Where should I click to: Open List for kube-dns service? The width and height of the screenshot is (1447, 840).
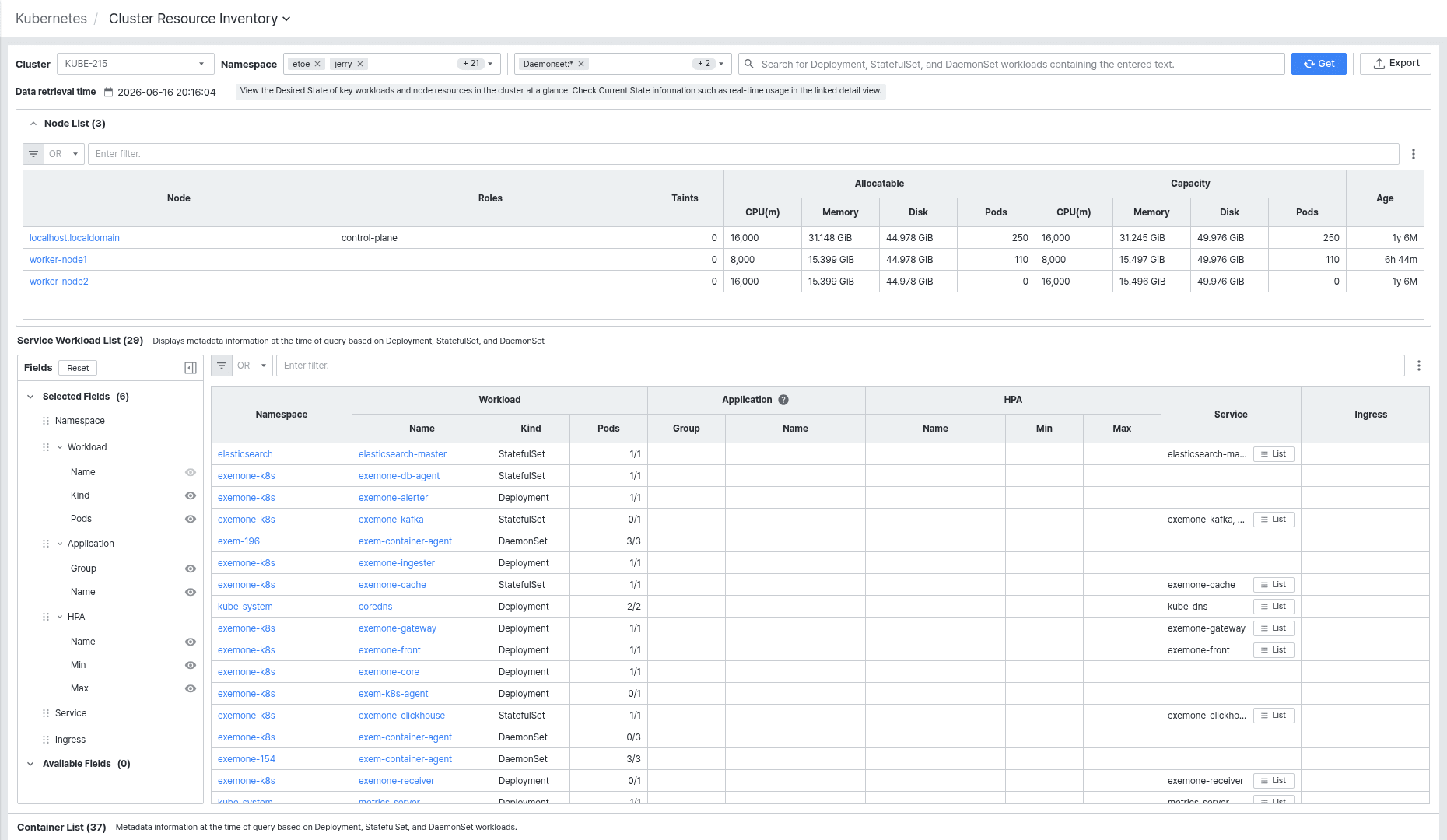click(1274, 607)
